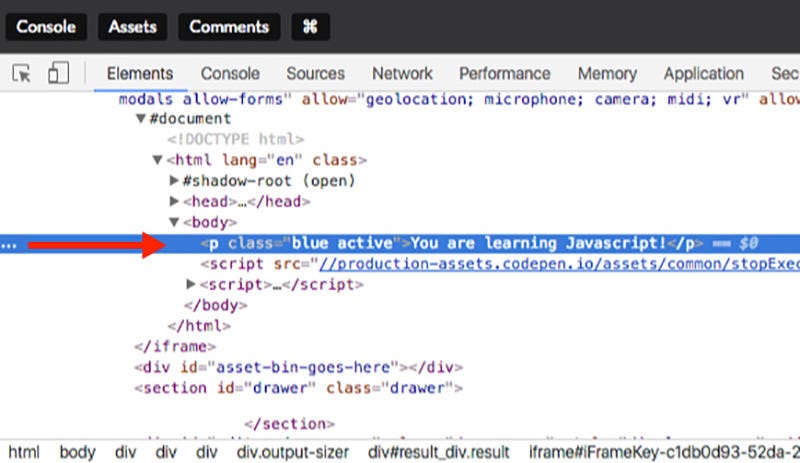800x463 pixels.
Task: Switch to the Sources tab
Action: 315,74
